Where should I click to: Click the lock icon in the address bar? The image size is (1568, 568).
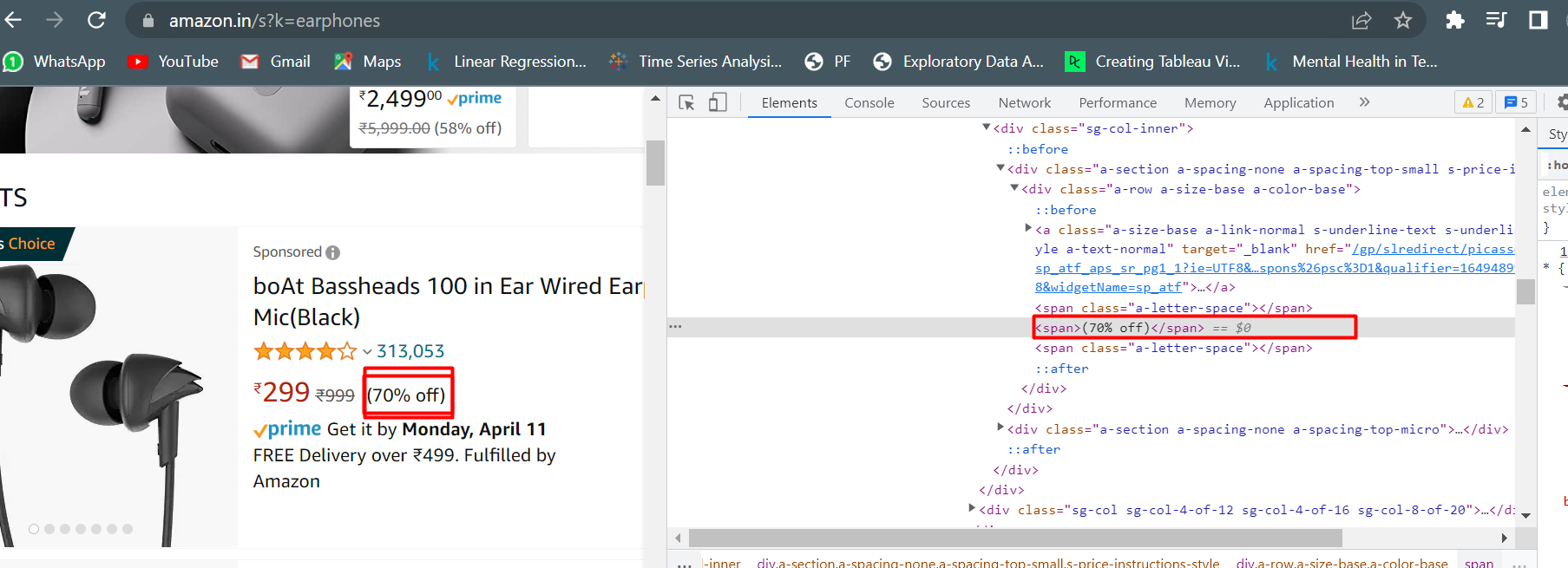tap(148, 21)
